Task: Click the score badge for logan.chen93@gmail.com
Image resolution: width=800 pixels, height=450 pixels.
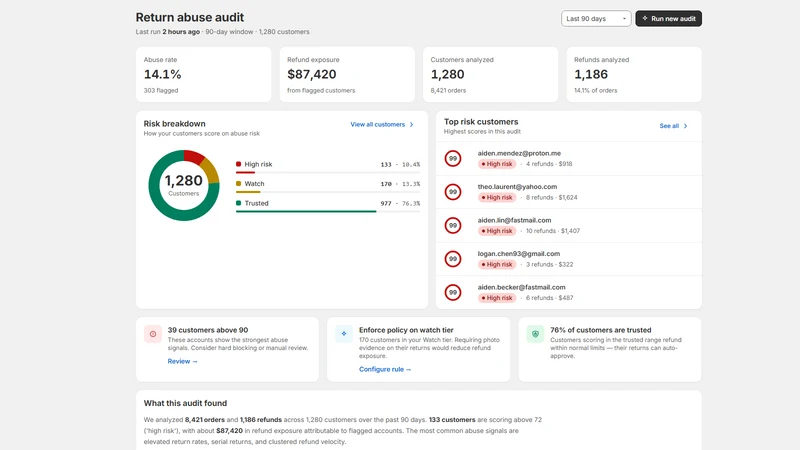Action: pyautogui.click(x=453, y=259)
